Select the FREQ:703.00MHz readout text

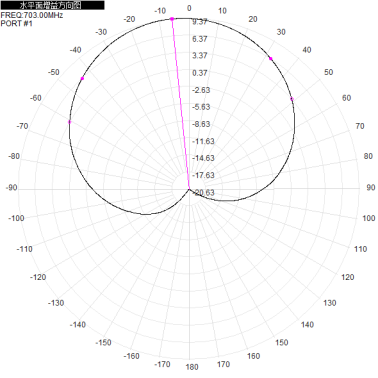coord(32,15)
